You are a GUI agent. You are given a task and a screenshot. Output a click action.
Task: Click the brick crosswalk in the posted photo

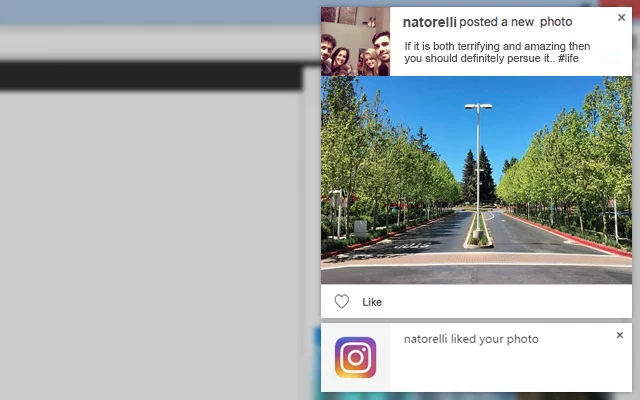476,259
